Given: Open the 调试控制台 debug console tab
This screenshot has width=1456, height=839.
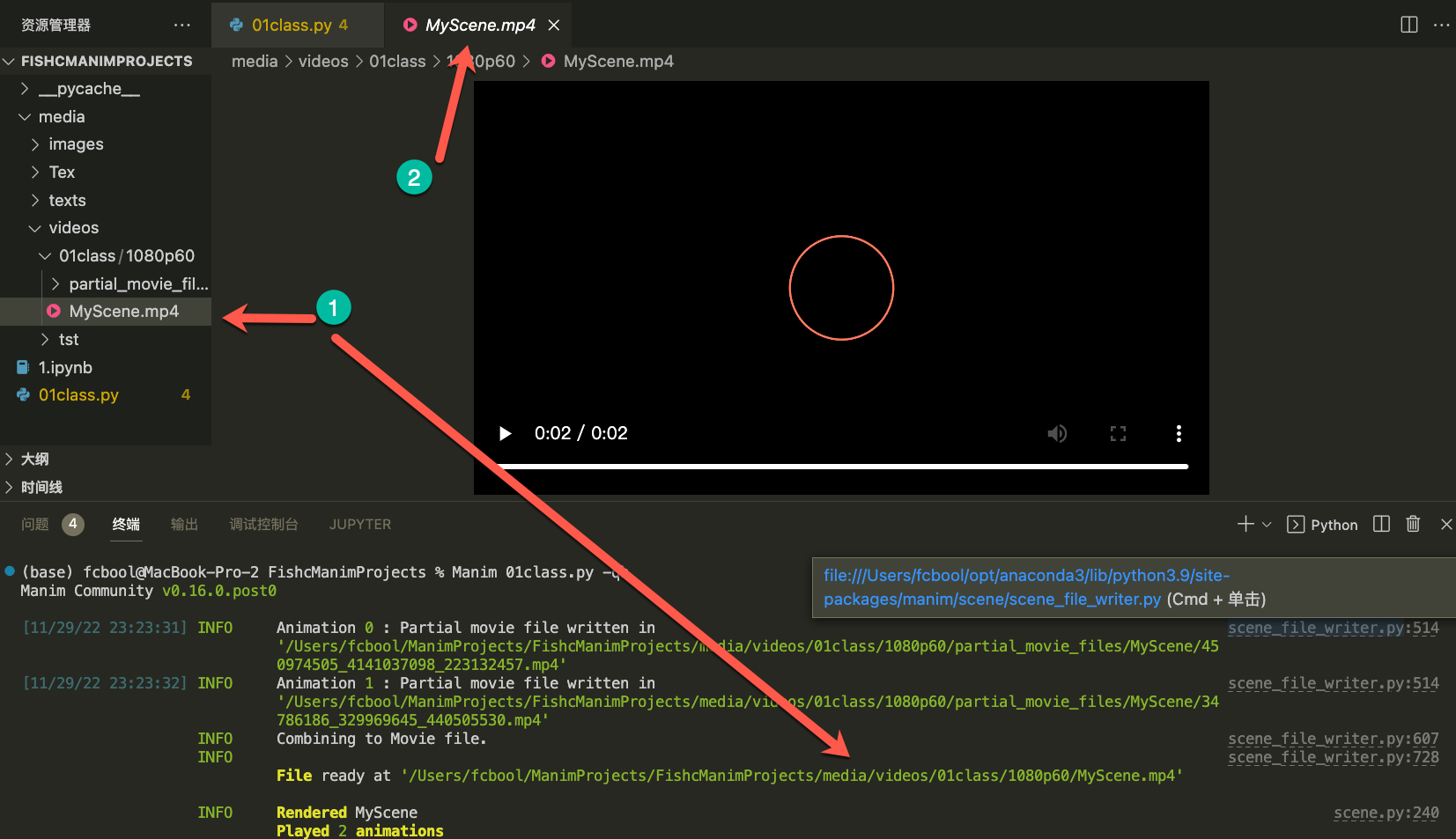Looking at the screenshot, I should [x=263, y=525].
